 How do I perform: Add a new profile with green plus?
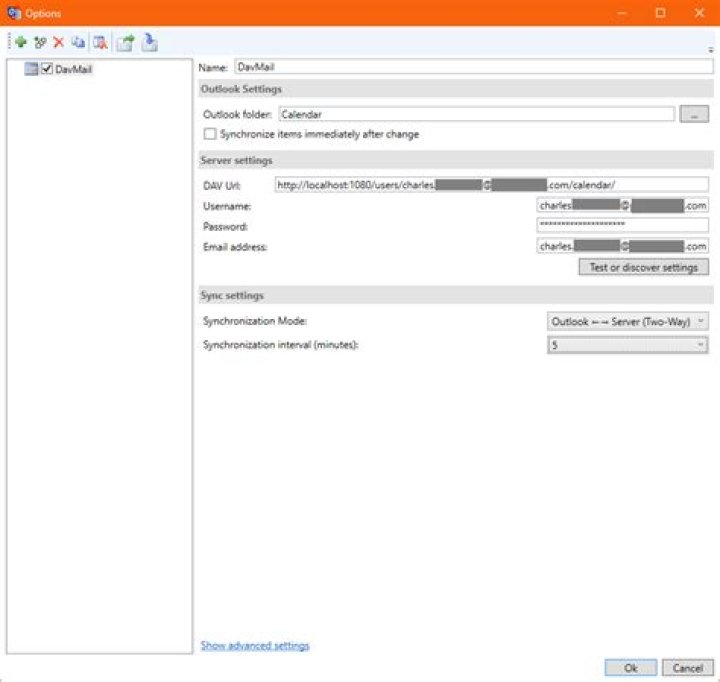[21, 42]
